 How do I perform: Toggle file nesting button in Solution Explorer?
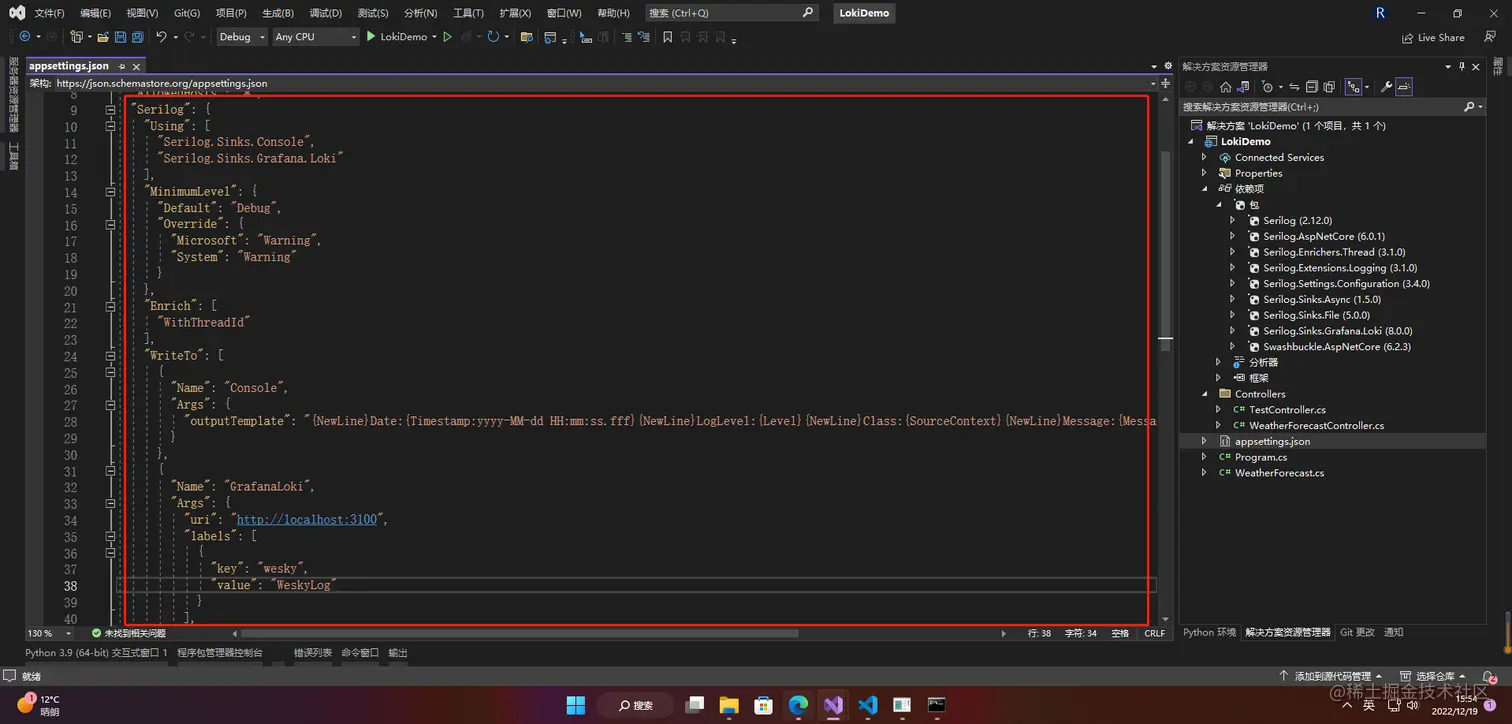1354,87
